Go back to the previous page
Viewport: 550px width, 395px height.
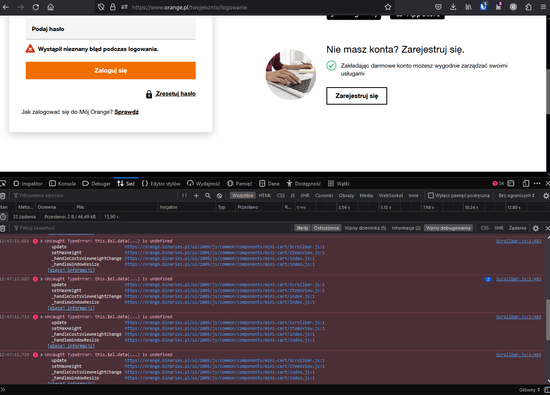[x=6, y=7]
